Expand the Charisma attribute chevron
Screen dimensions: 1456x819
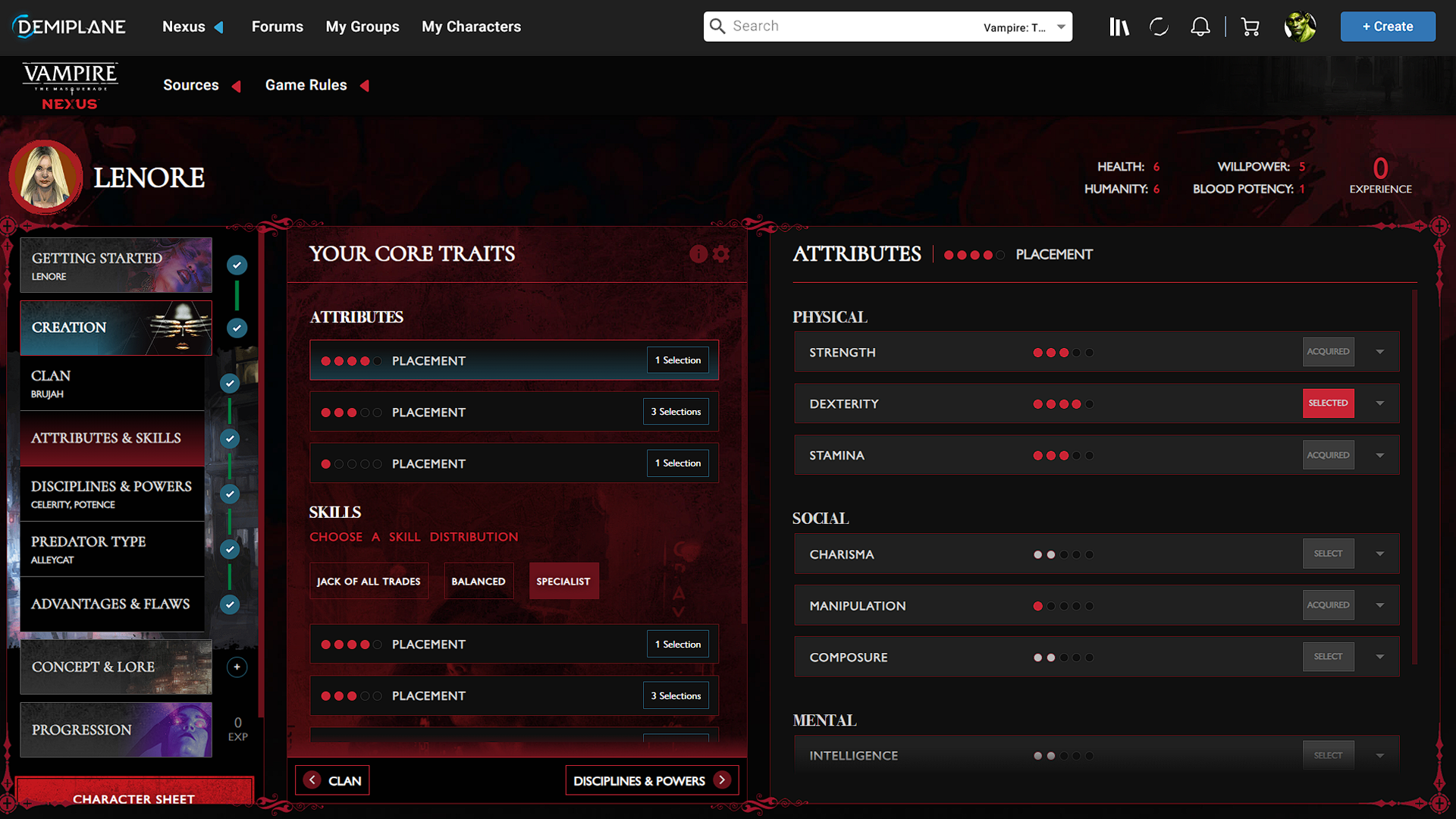[x=1379, y=554]
